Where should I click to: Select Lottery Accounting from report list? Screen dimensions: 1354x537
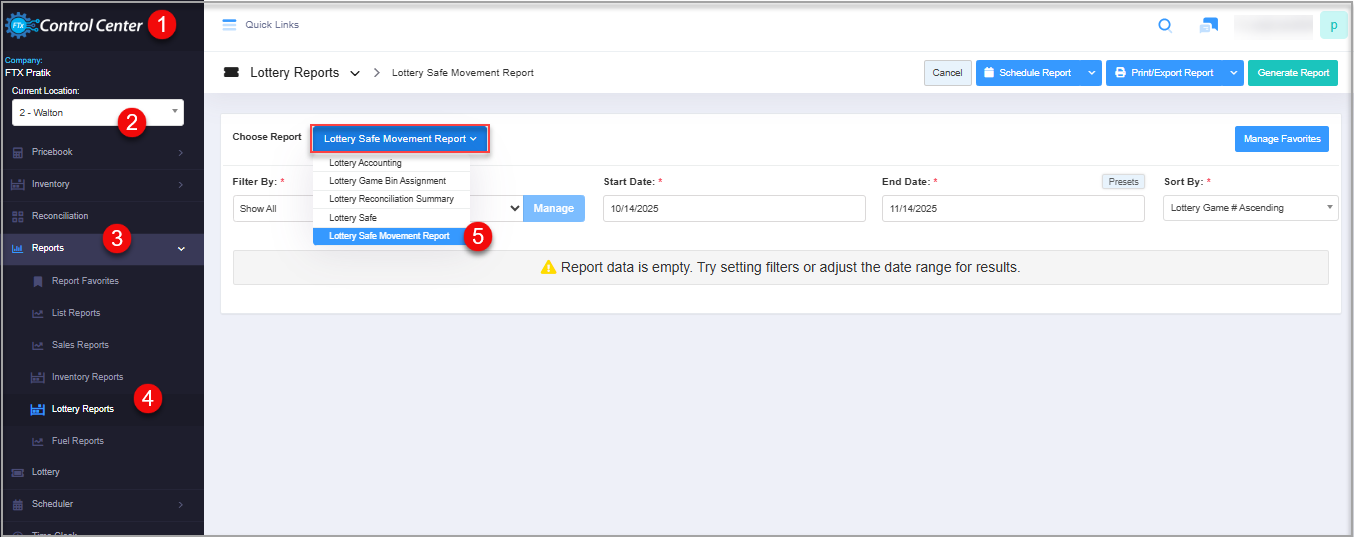(x=365, y=163)
